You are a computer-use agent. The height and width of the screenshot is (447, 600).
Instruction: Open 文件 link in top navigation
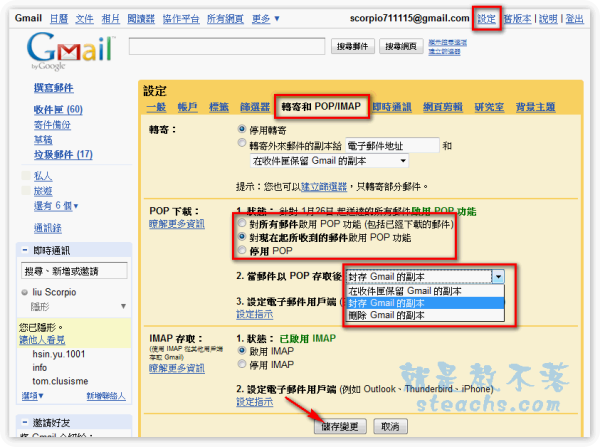(x=85, y=18)
